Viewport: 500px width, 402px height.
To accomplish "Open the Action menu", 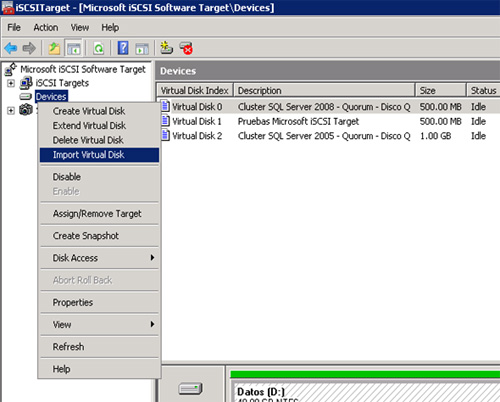I will coord(46,27).
